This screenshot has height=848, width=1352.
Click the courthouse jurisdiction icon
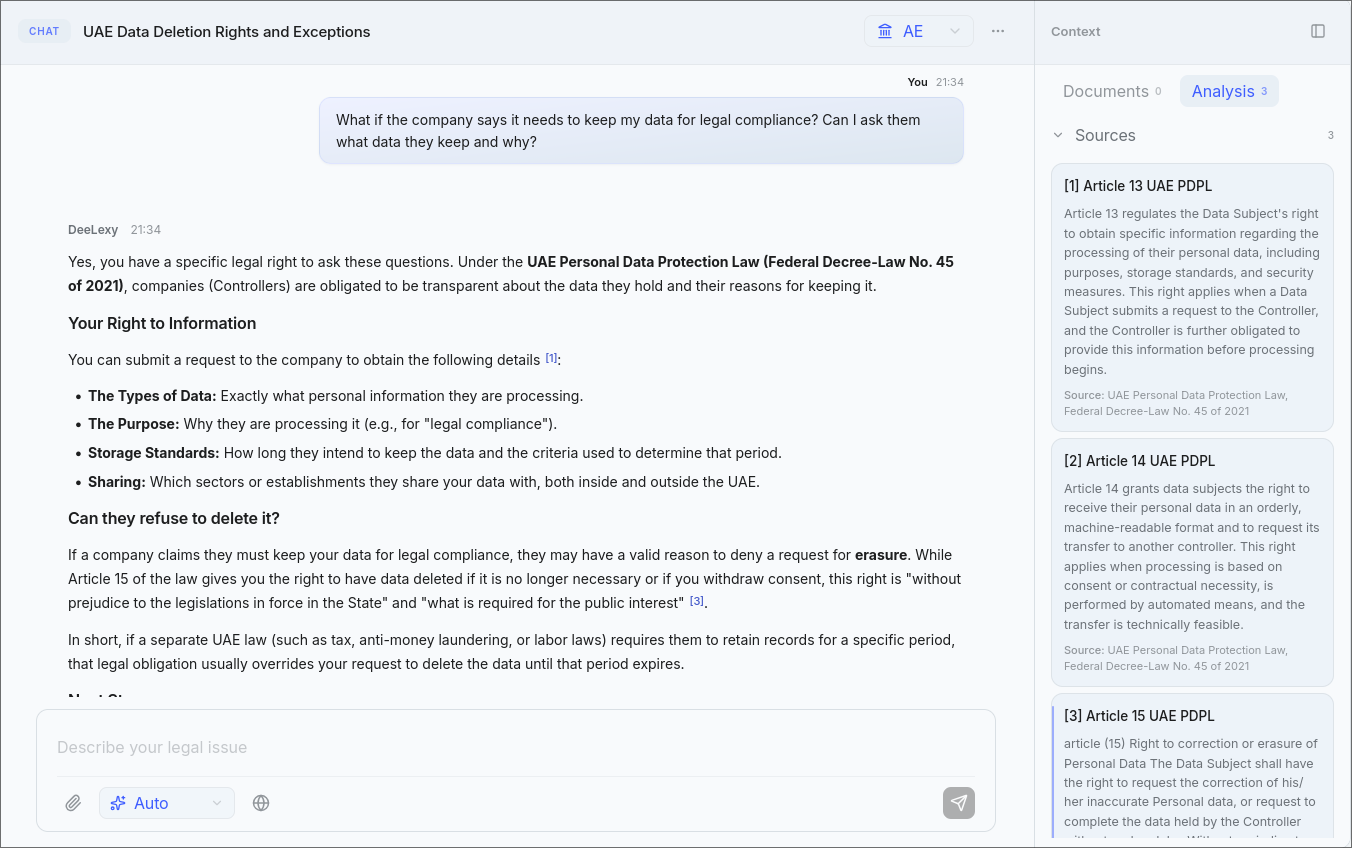click(885, 31)
